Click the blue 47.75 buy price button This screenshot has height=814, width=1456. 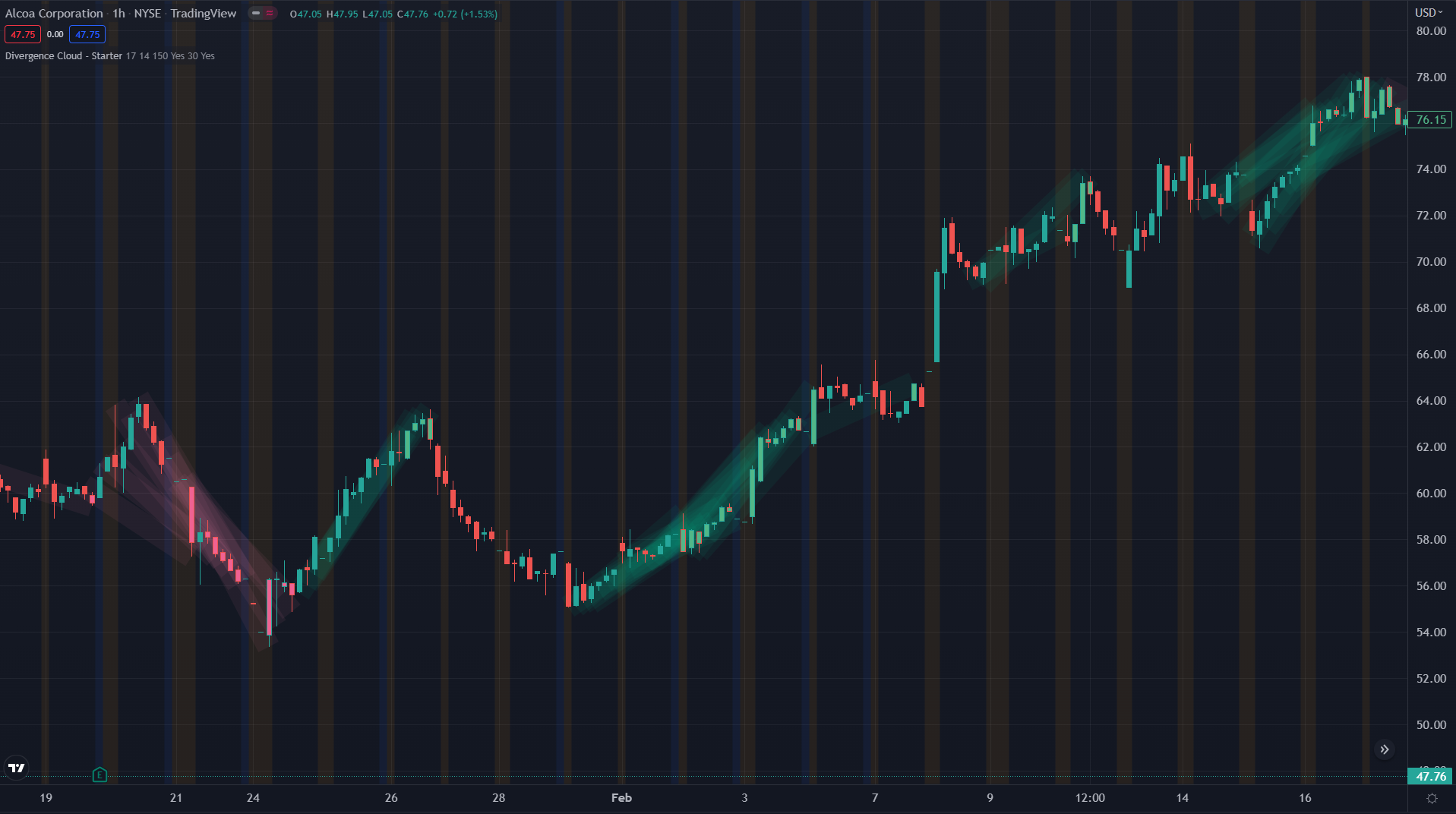tap(87, 34)
